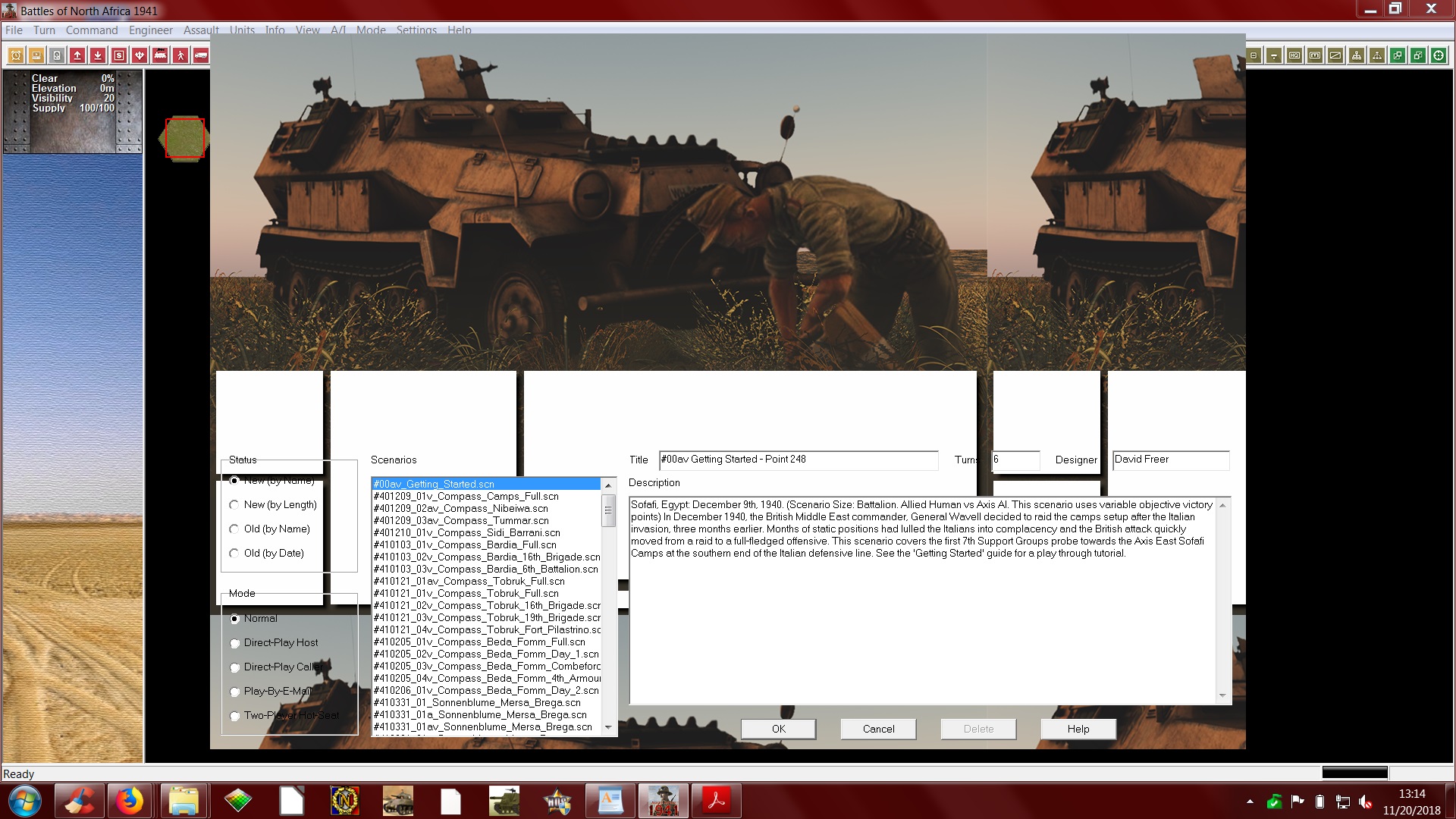Click the Help button in dialog

1078,729
